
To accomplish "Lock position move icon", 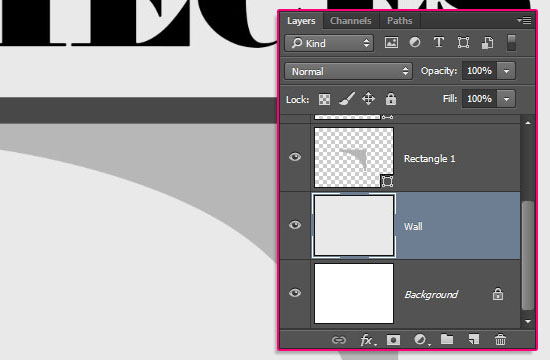I will [x=368, y=99].
